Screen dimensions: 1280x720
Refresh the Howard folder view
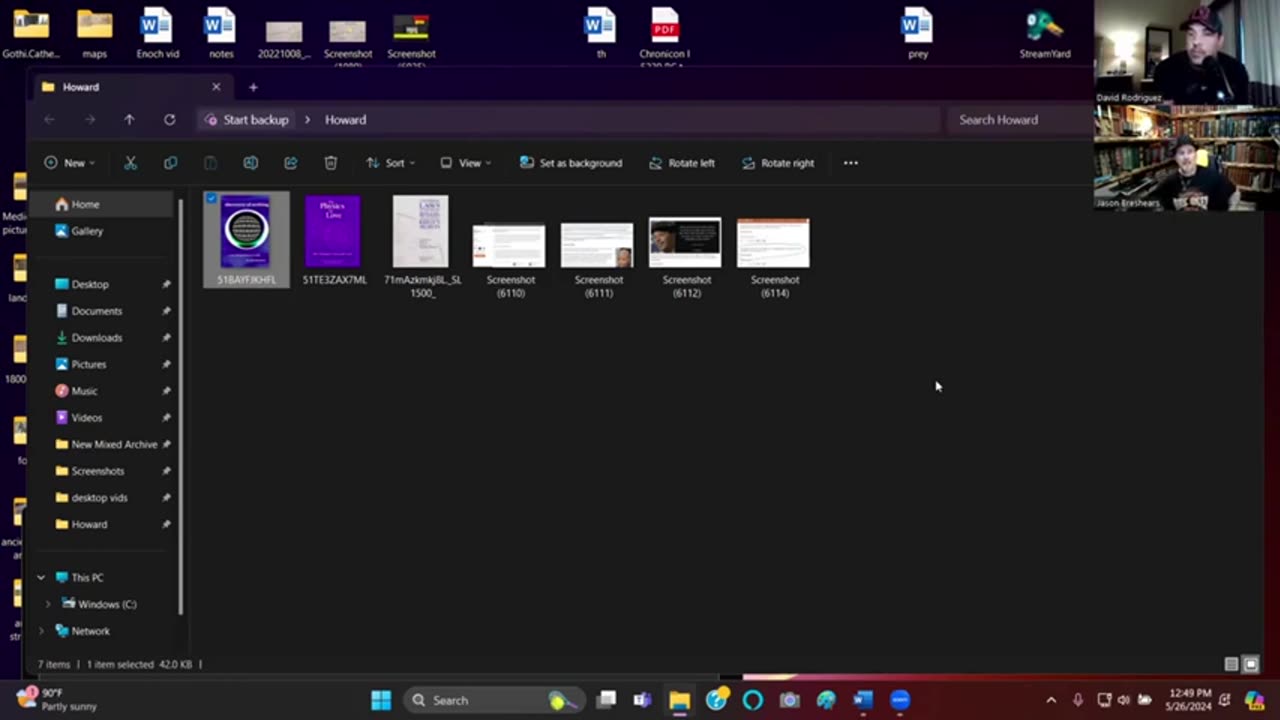[169, 119]
